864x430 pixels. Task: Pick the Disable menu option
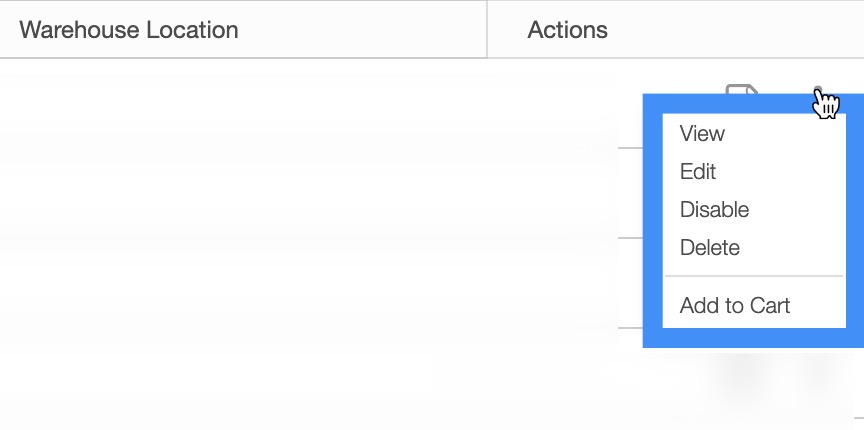pos(714,209)
